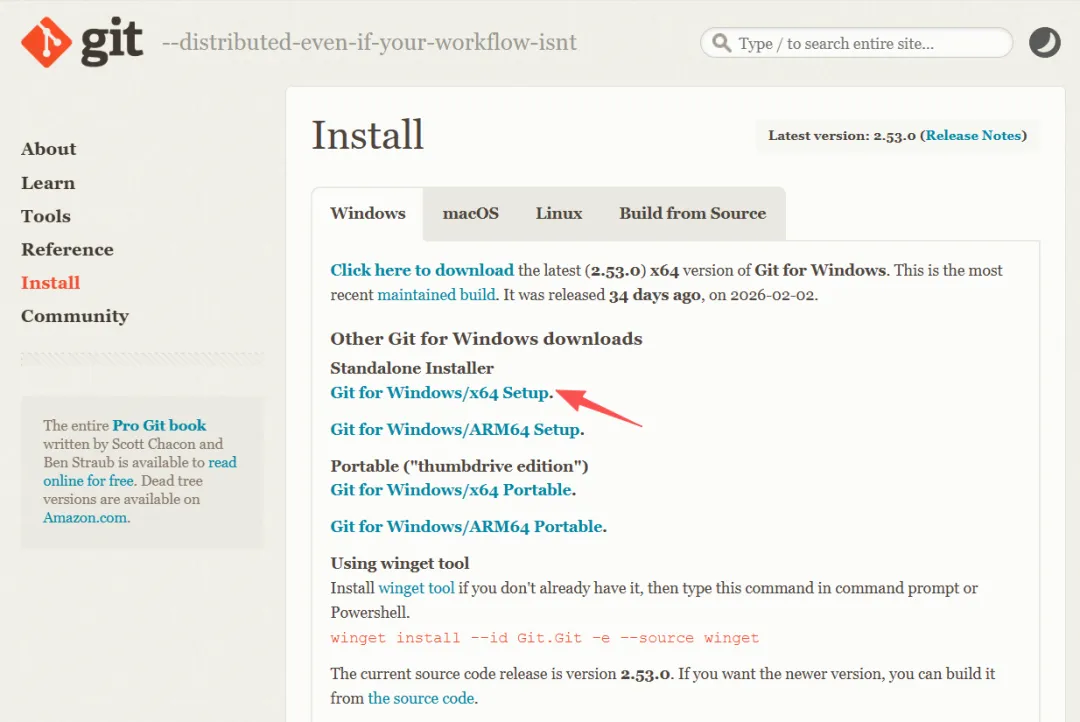The image size is (1080, 722).
Task: Select the Install sidebar item
Action: coord(50,282)
